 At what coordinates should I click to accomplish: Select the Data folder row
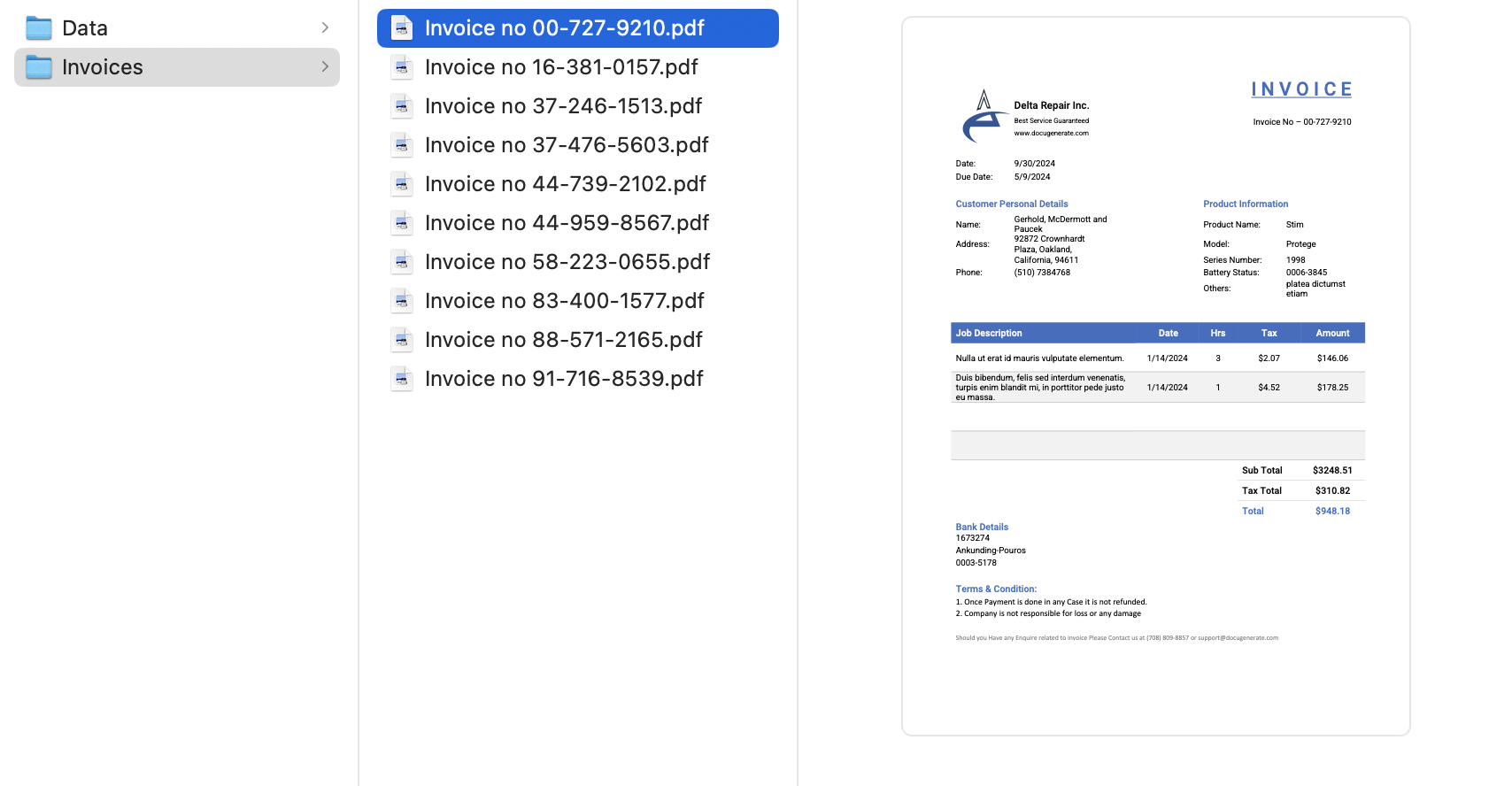177,28
